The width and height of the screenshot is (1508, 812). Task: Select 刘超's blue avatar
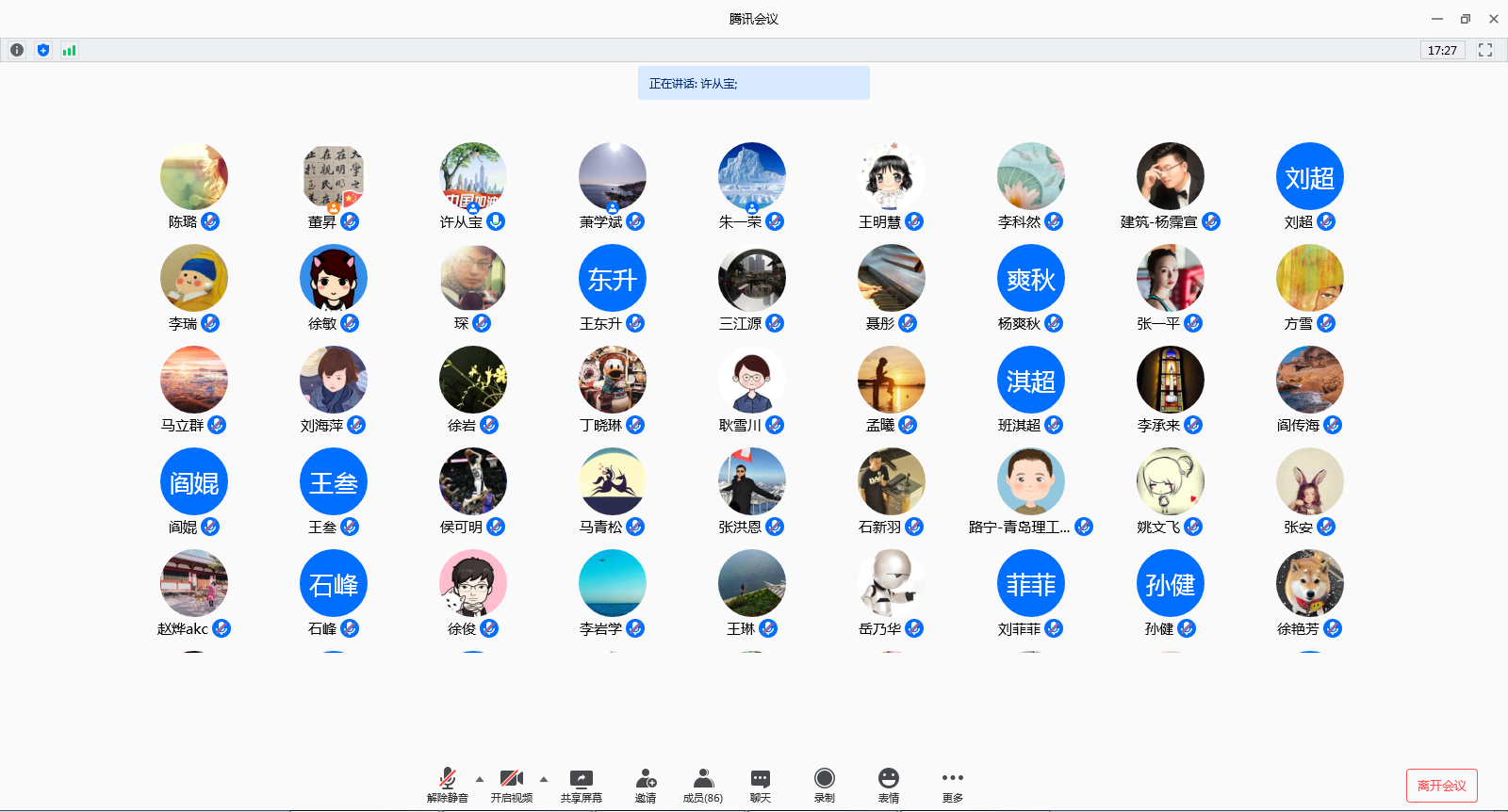click(1309, 176)
